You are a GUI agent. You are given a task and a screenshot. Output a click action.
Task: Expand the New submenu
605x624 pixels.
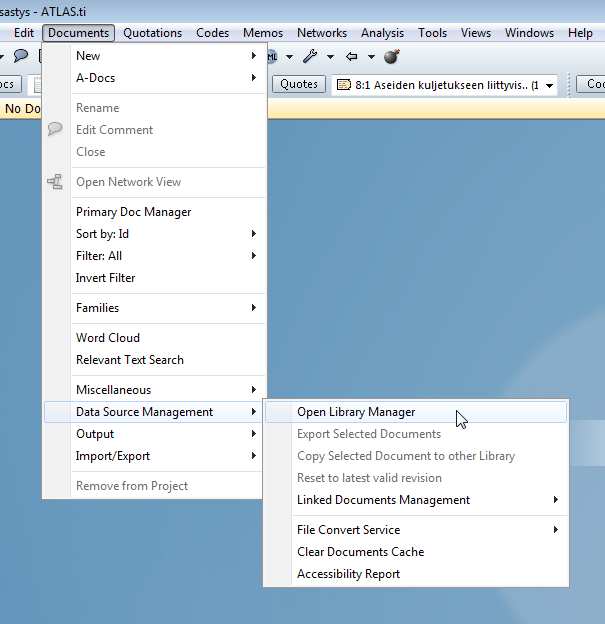(x=154, y=56)
